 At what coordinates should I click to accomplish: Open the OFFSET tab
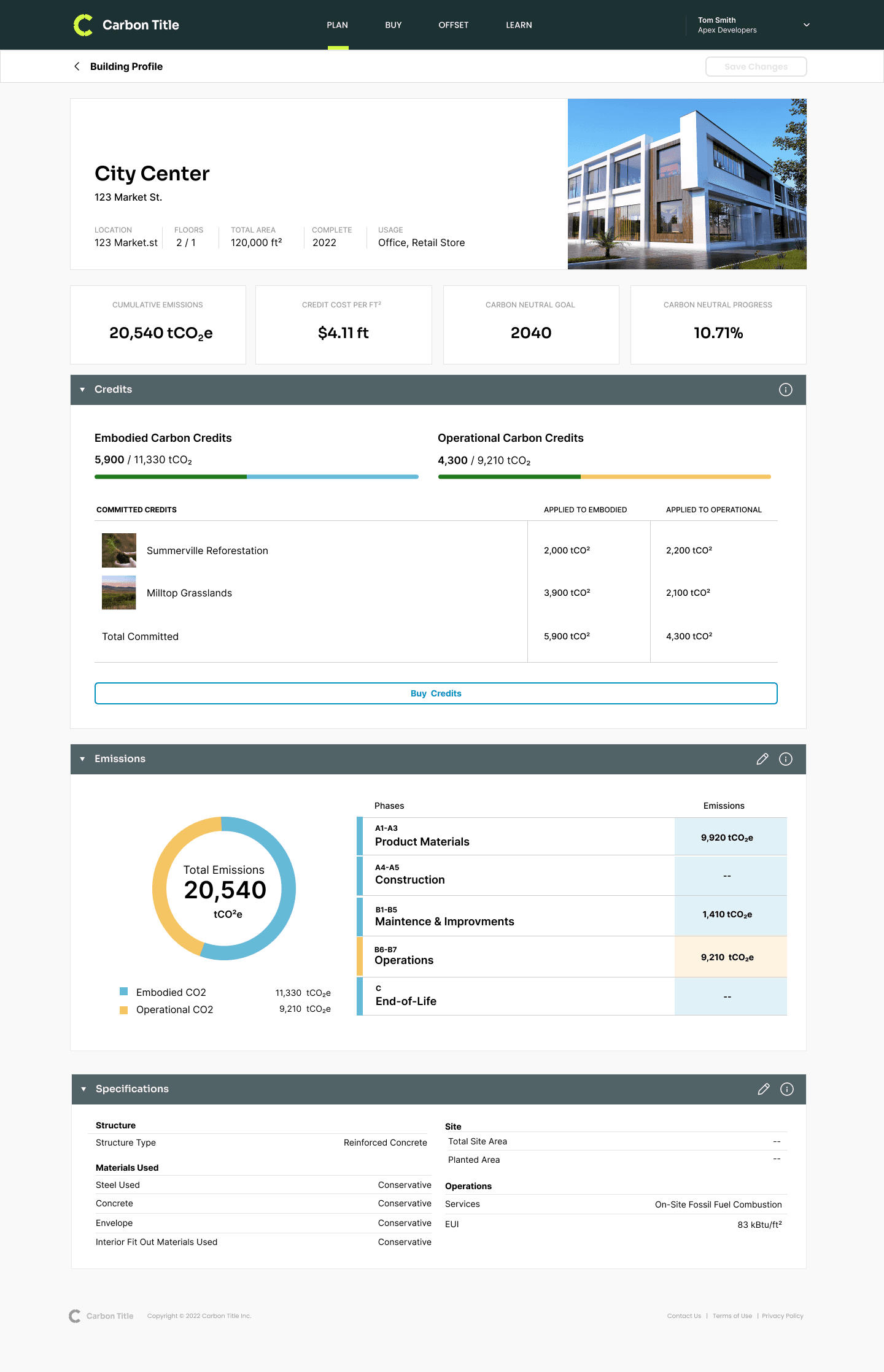pyautogui.click(x=454, y=25)
